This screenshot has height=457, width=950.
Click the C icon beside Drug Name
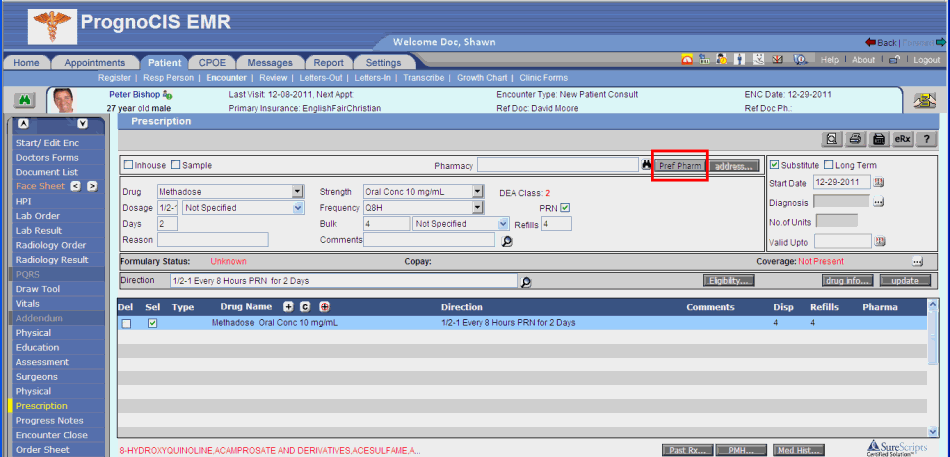coord(306,307)
